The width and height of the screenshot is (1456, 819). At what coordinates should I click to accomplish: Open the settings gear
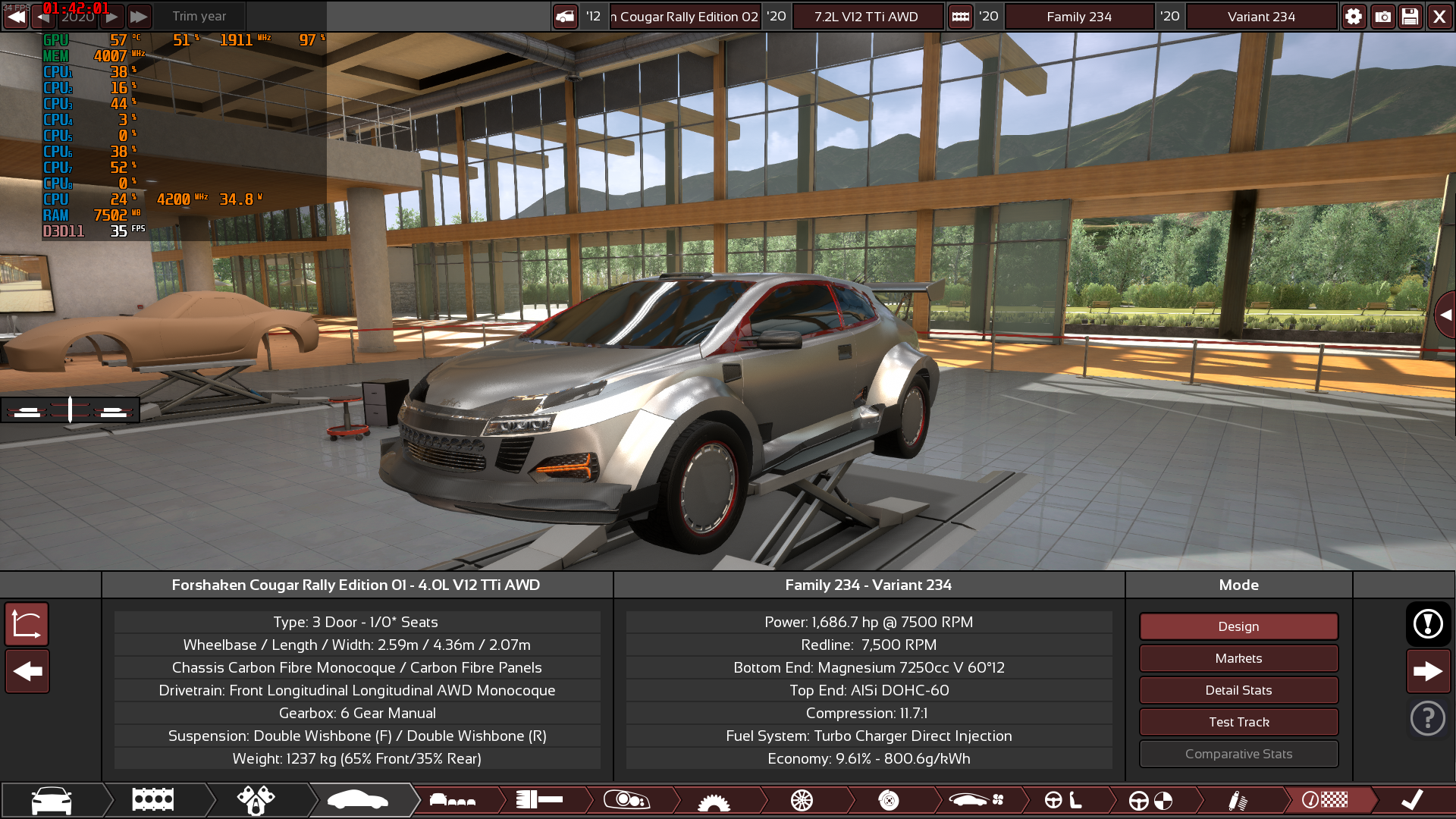(1354, 16)
